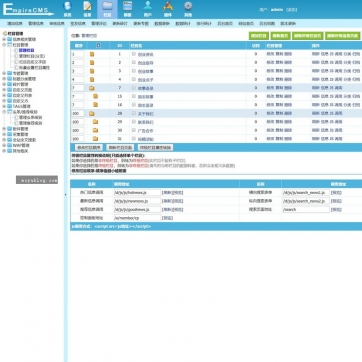
Task: Click the [退出] logout link beside admin
Action: (291, 10)
